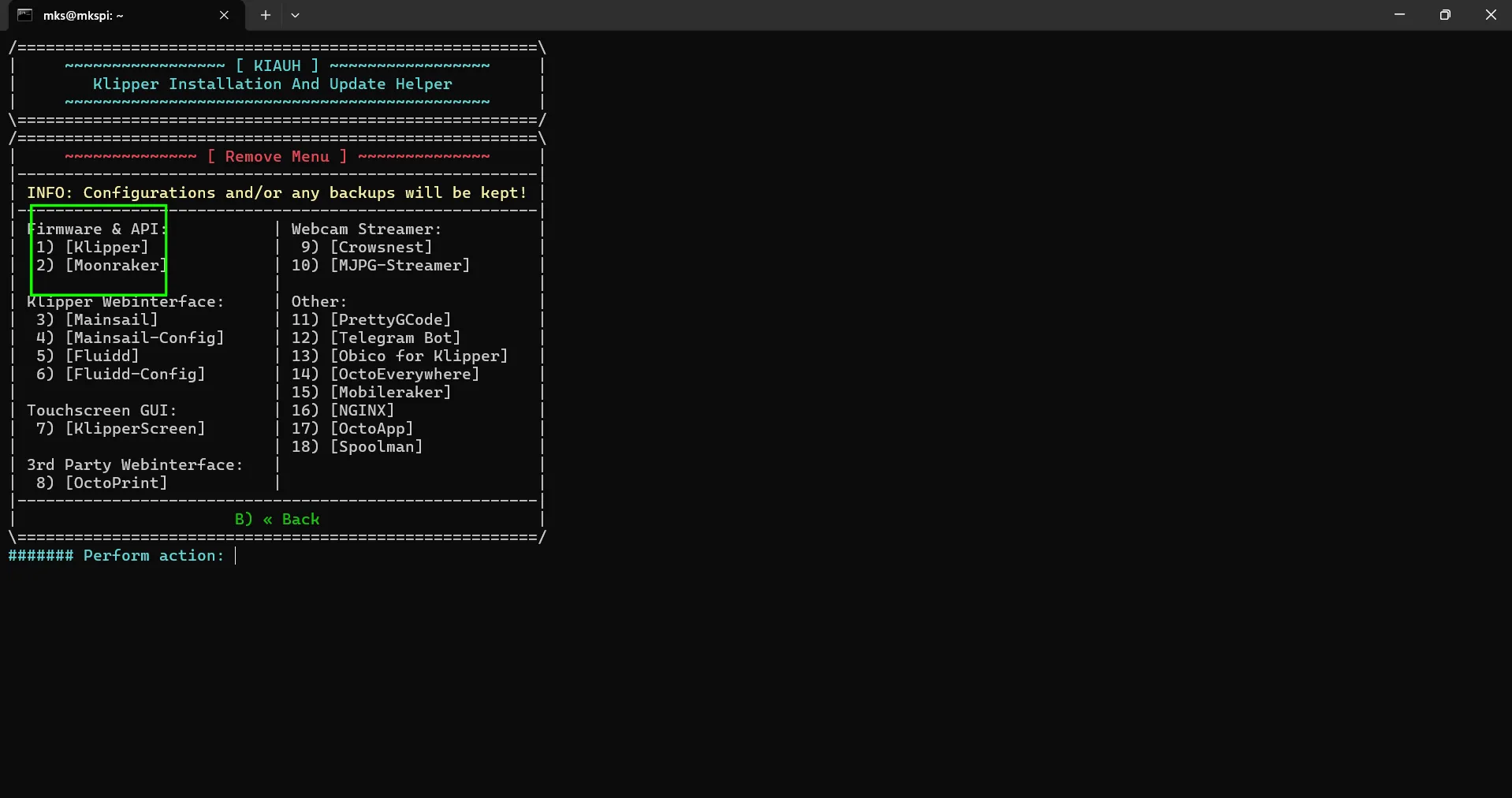The image size is (1512, 798).
Task: Click the '12) [Telegram Bot]' entry
Action: pos(376,338)
